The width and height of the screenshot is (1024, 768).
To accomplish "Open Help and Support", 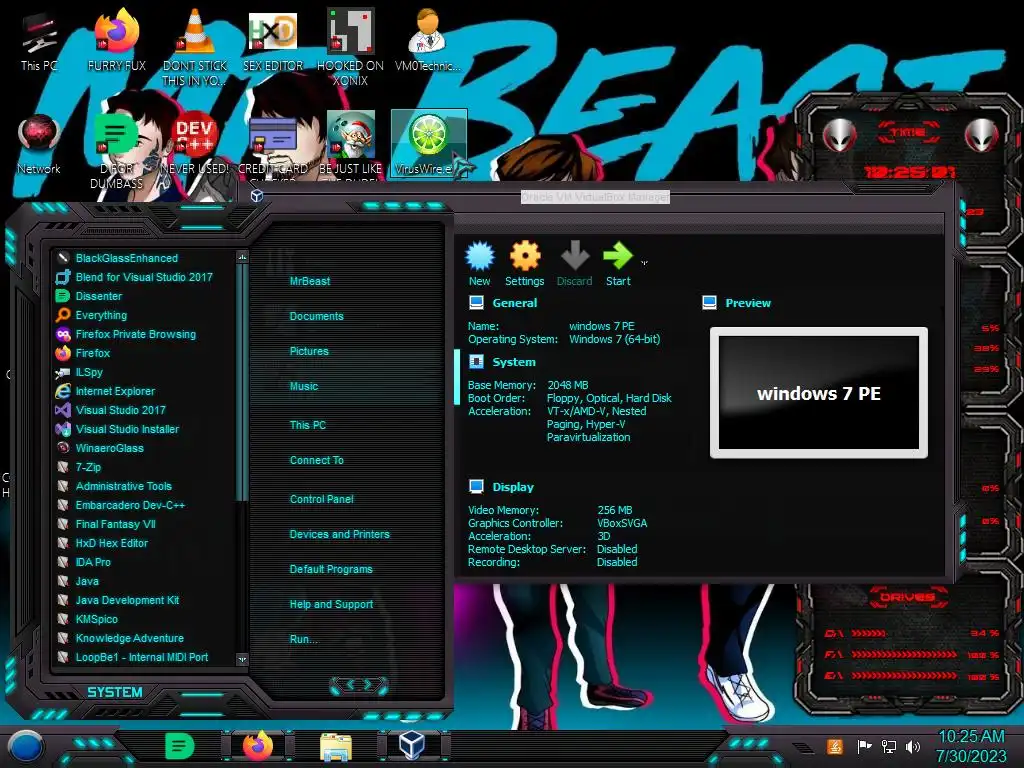I will [331, 604].
